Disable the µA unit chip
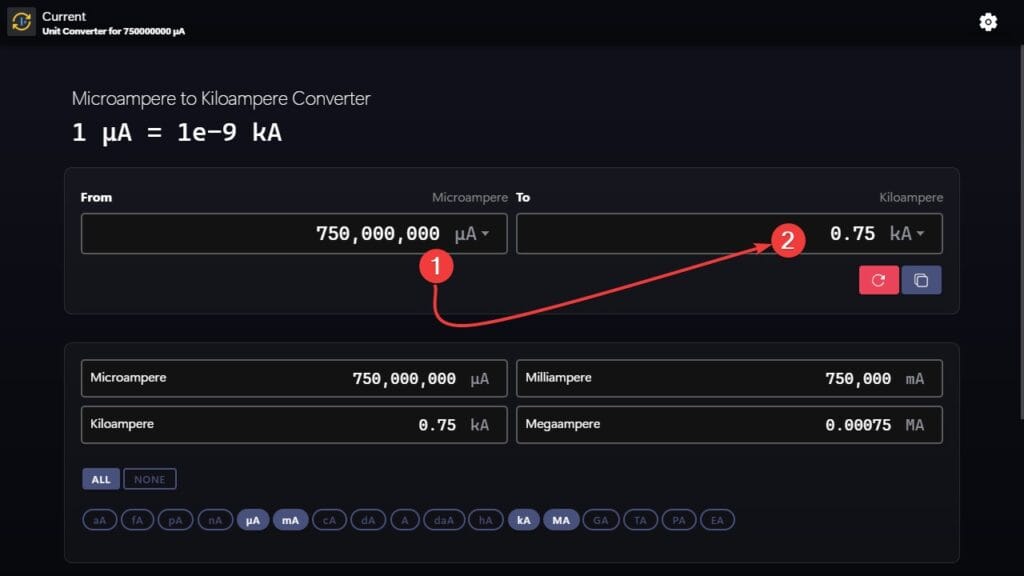Screen dimensions: 1024x576 tap(253, 520)
